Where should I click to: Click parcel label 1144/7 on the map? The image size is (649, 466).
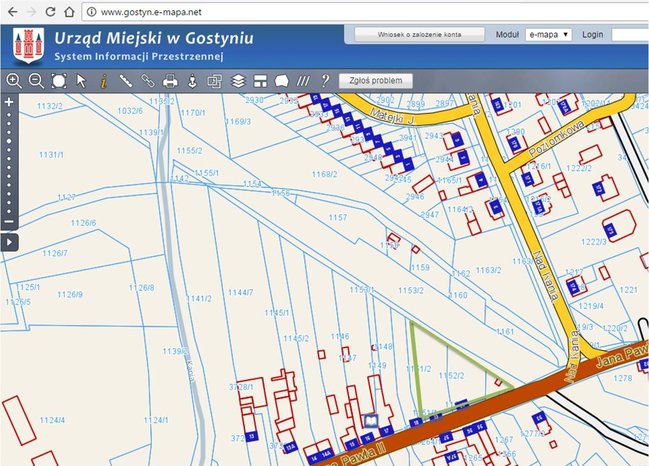[x=240, y=293]
